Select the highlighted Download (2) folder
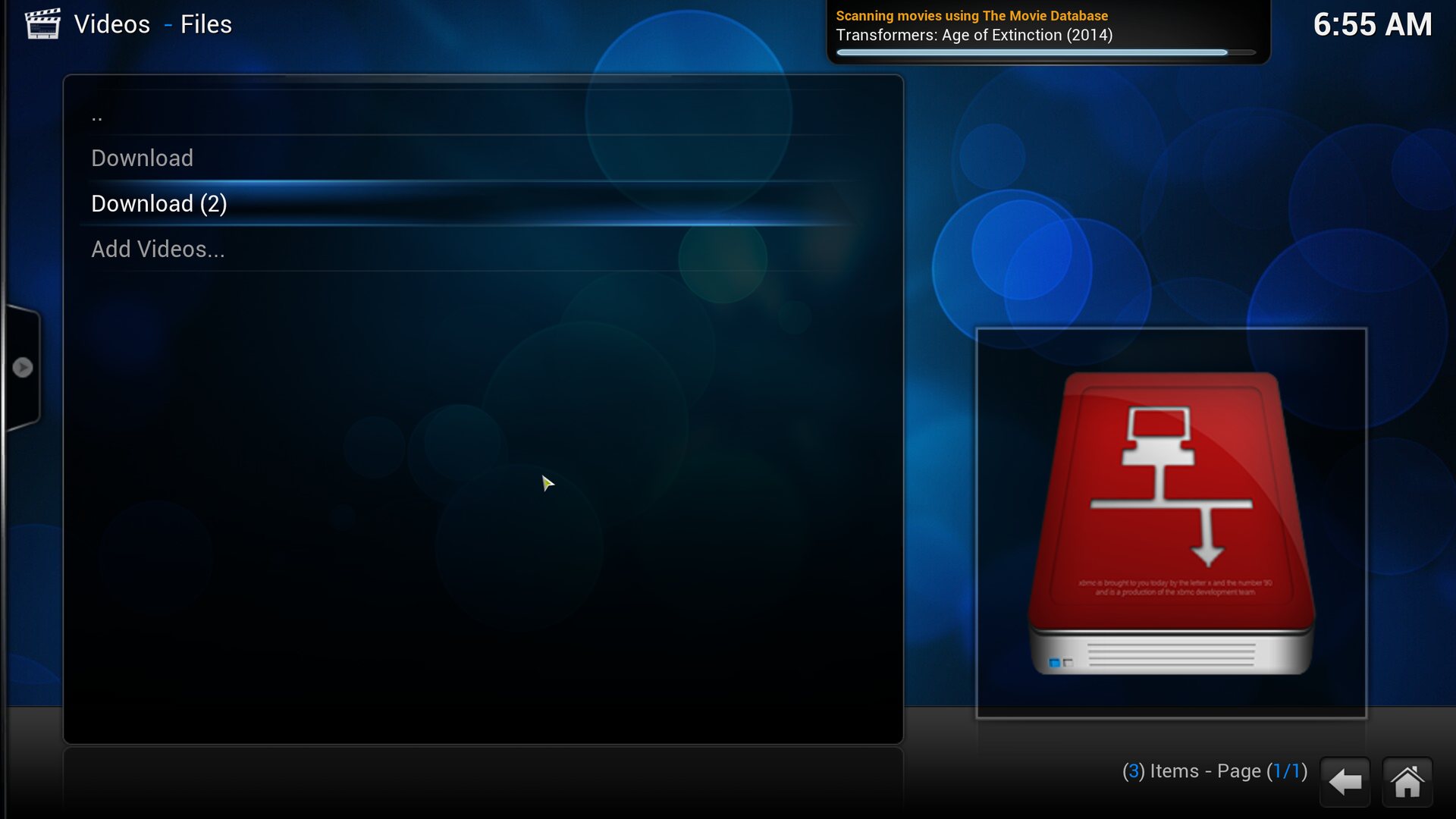Viewport: 1456px width, 819px height. tap(159, 204)
